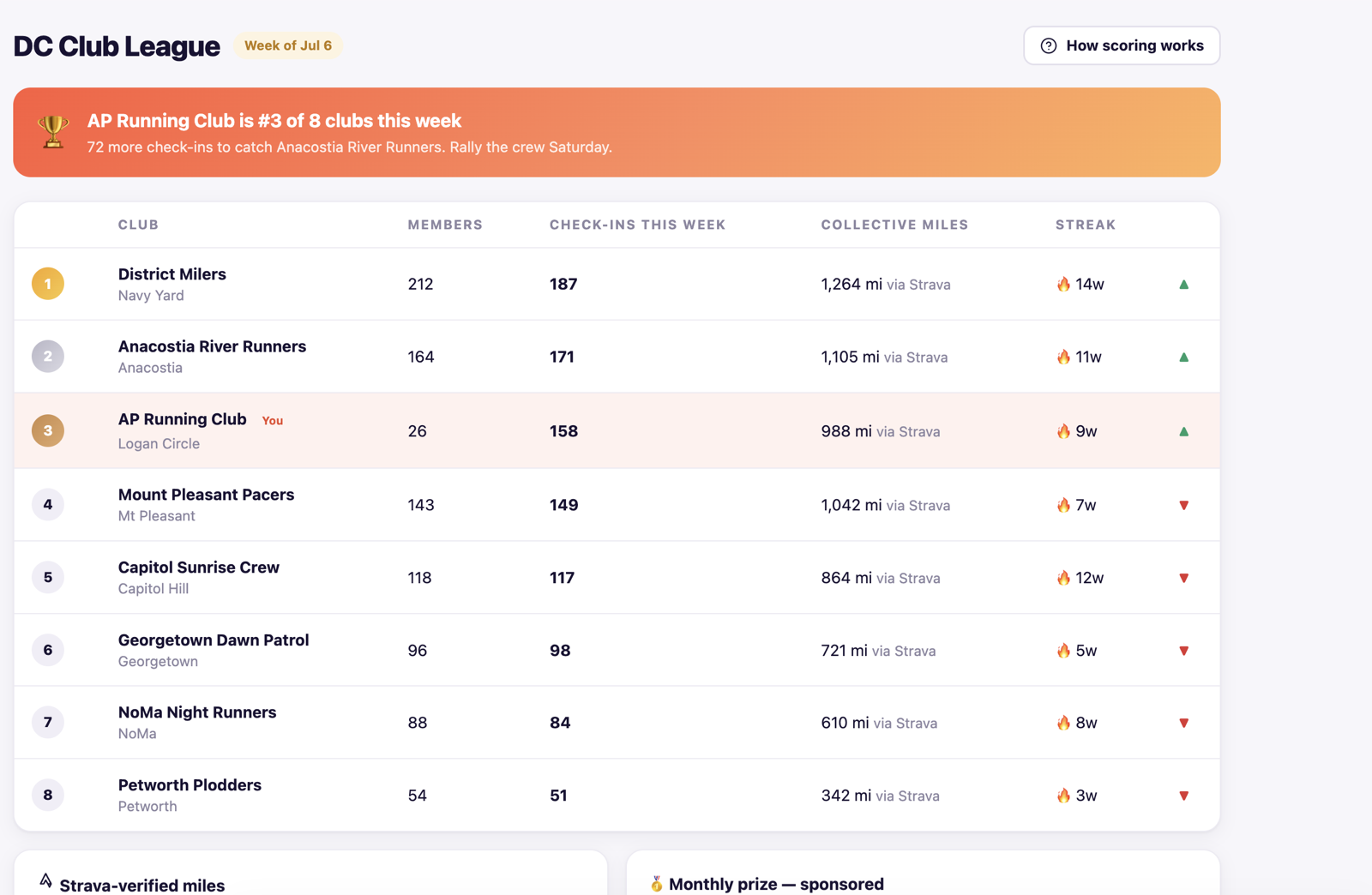
Task: Click the rank 7 number badge
Action: click(x=48, y=722)
